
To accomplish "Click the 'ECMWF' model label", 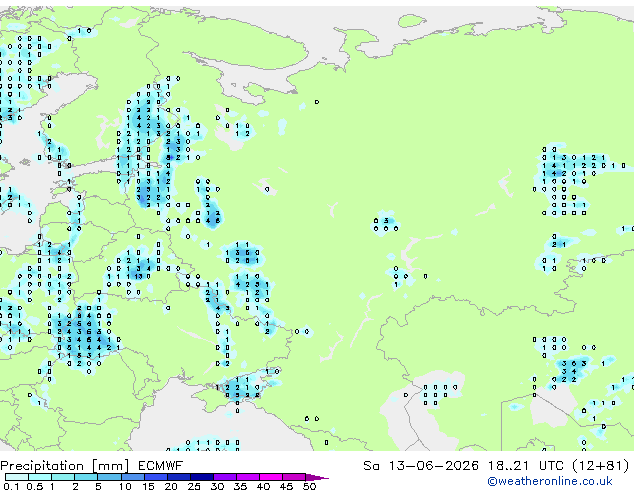I will [161, 466].
